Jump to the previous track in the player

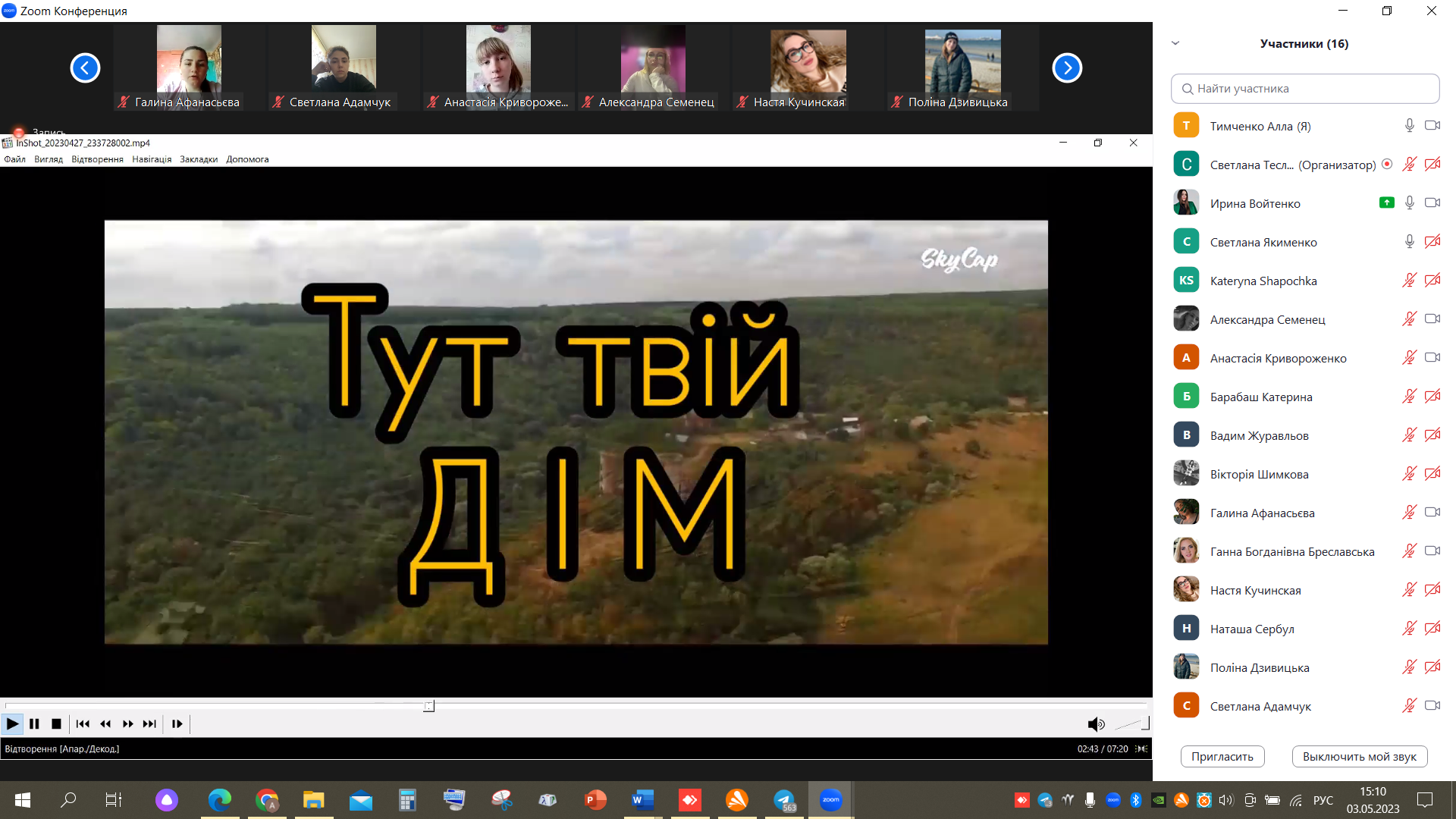tap(83, 724)
